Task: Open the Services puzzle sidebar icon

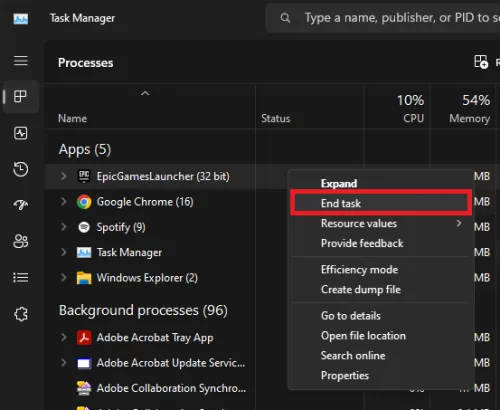Action: pos(21,314)
